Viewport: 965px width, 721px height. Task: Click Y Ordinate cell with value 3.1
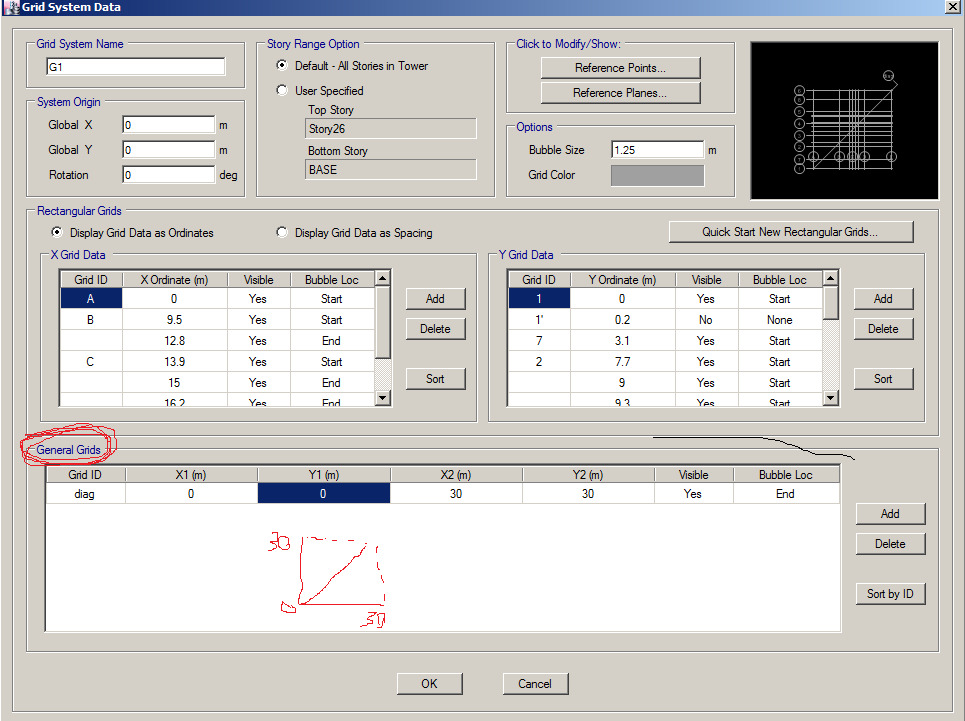623,341
